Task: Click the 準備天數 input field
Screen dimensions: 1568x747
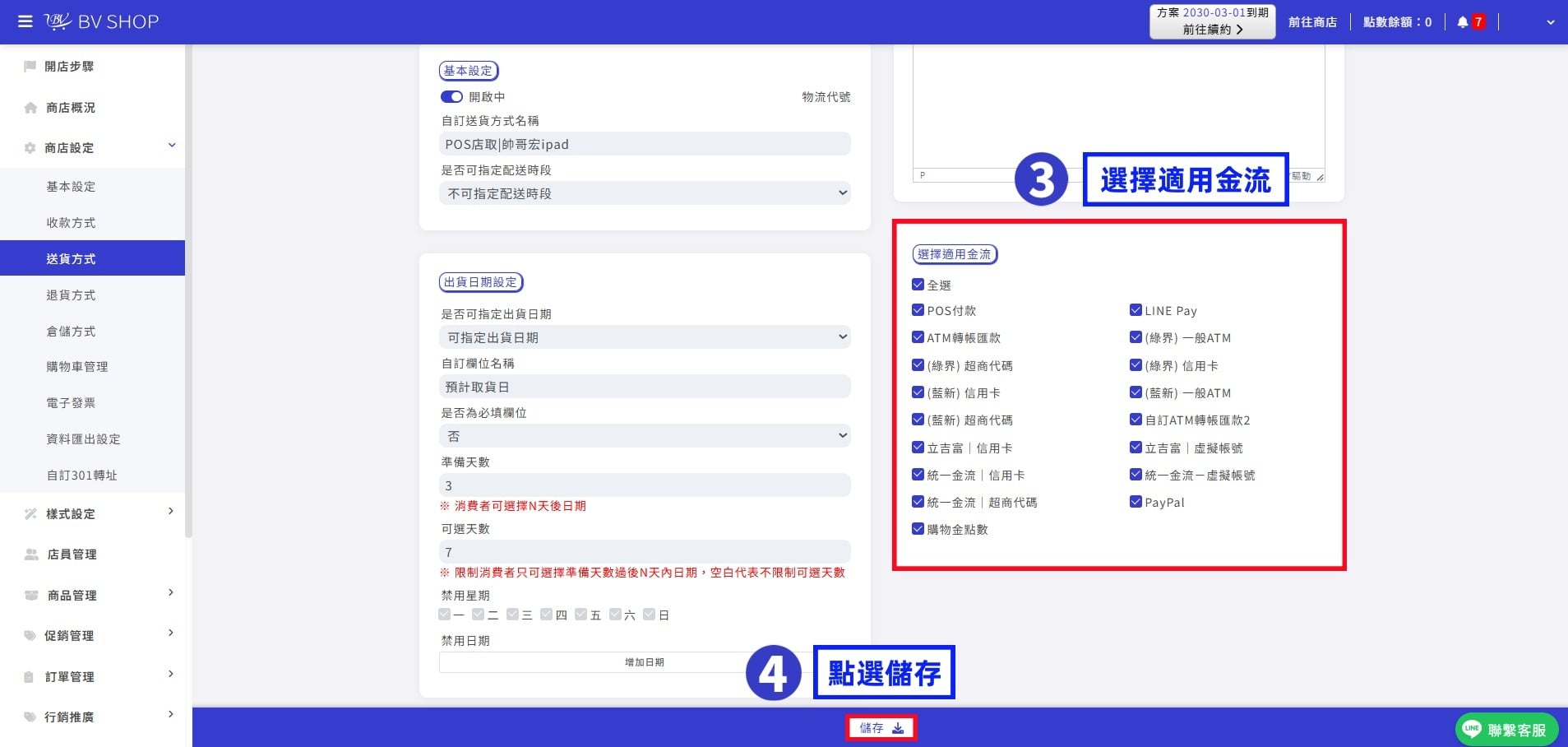Action: (645, 485)
